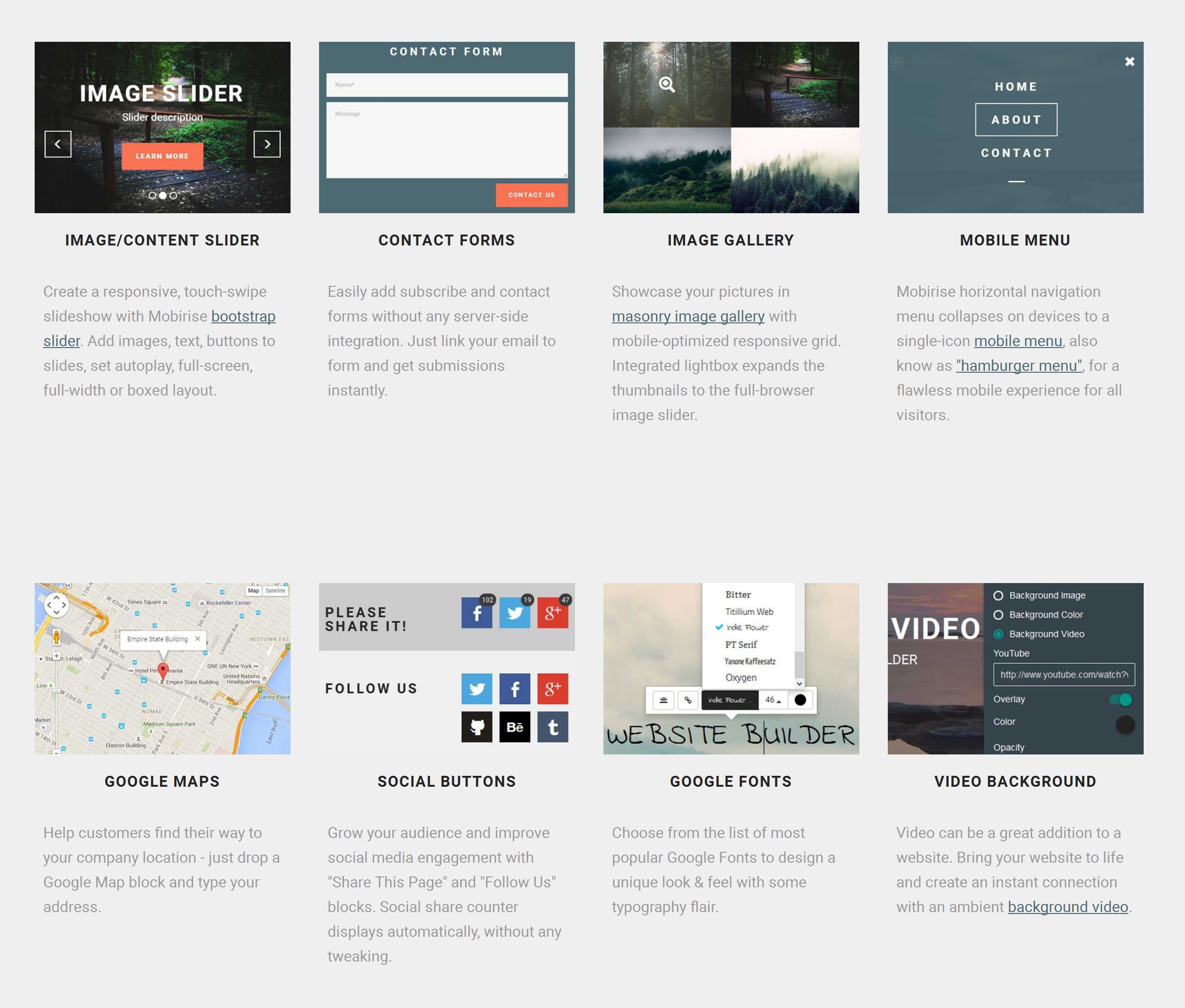
Task: Click the Facebook share icon
Action: coord(477,611)
